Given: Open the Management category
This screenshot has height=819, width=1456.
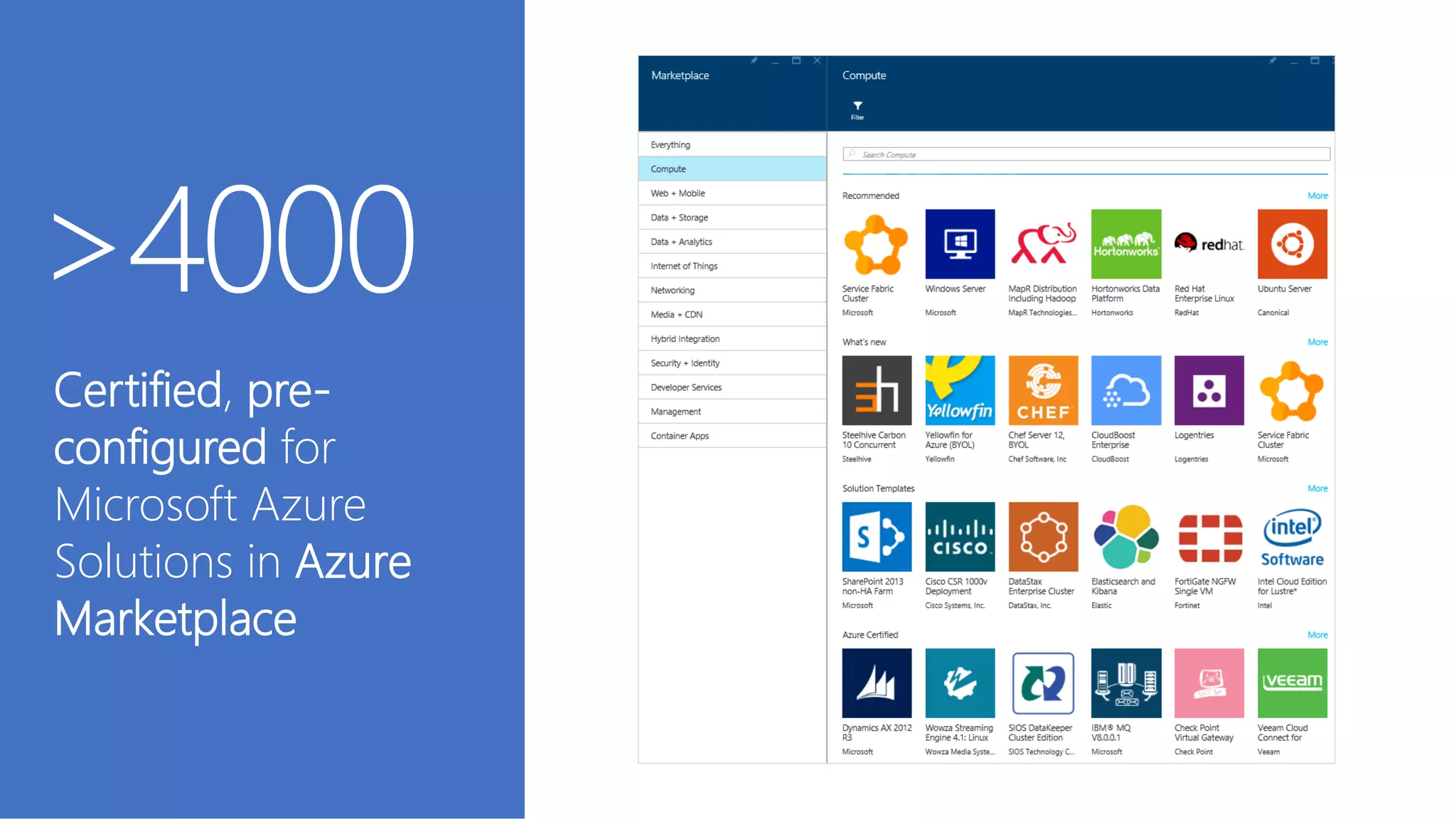Looking at the screenshot, I should point(732,411).
